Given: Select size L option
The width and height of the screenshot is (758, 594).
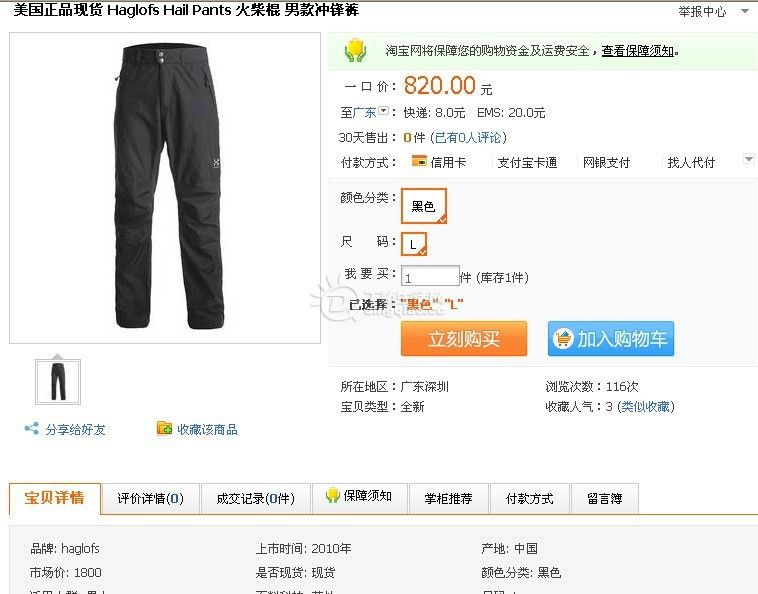Looking at the screenshot, I should [414, 244].
